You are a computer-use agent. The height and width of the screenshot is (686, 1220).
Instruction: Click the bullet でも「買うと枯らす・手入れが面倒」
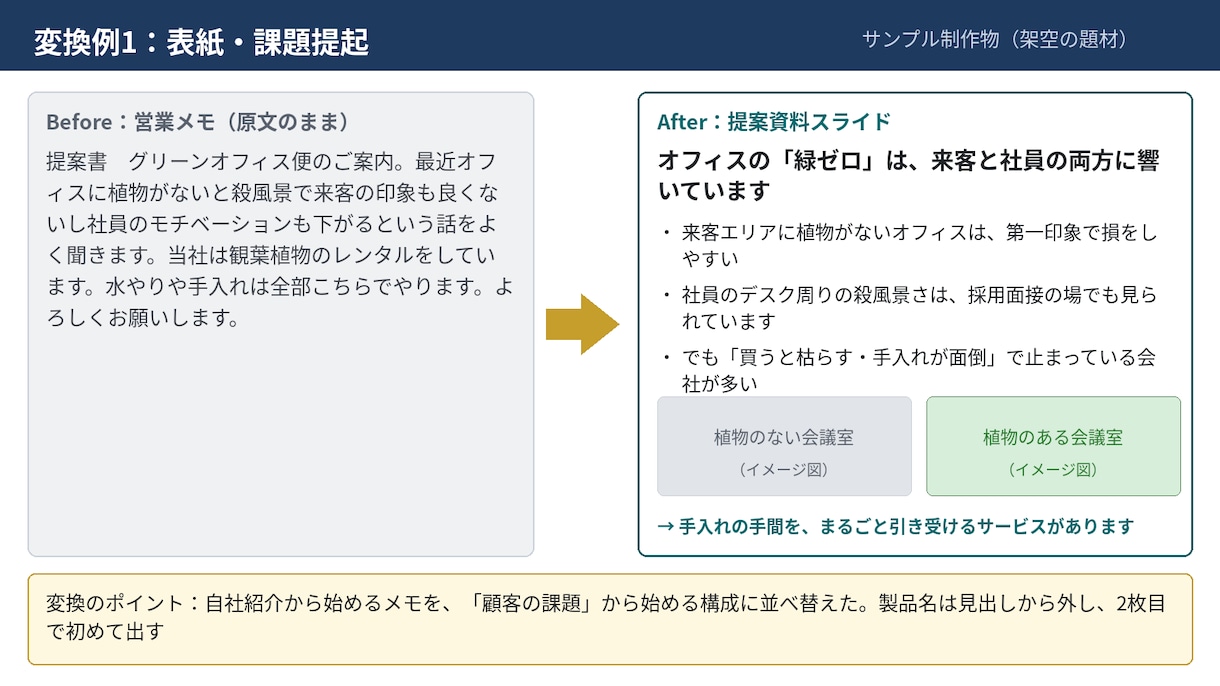click(x=908, y=370)
